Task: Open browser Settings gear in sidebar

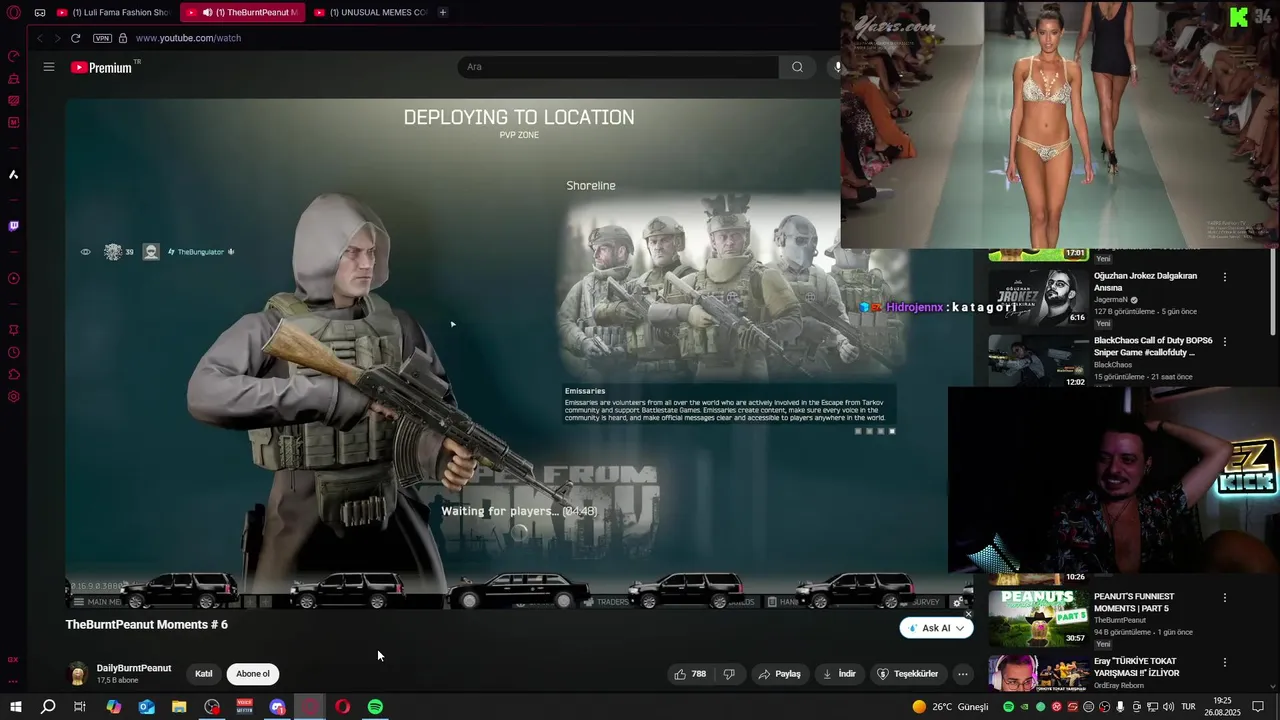Action: point(14,397)
